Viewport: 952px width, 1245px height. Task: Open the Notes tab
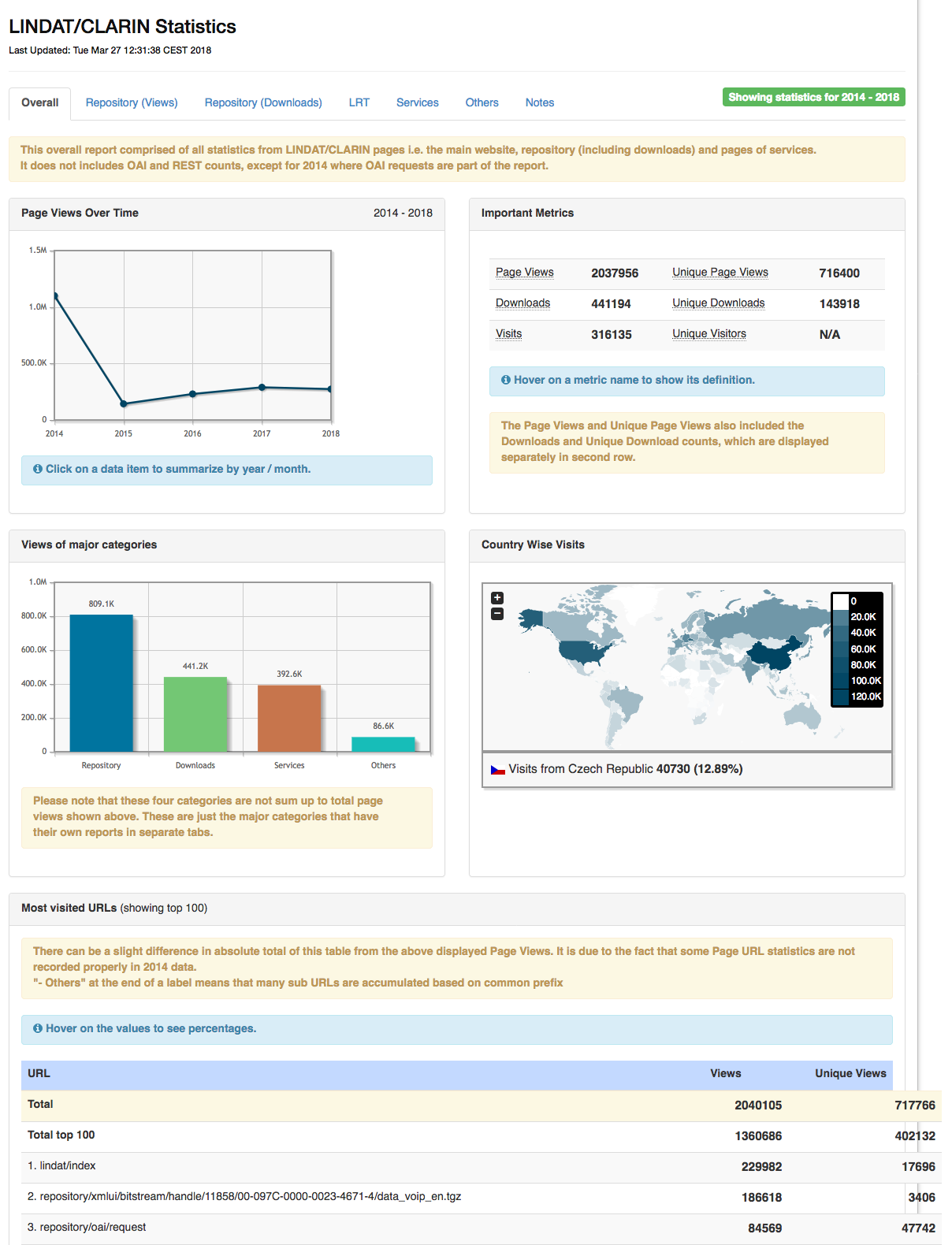[x=540, y=103]
